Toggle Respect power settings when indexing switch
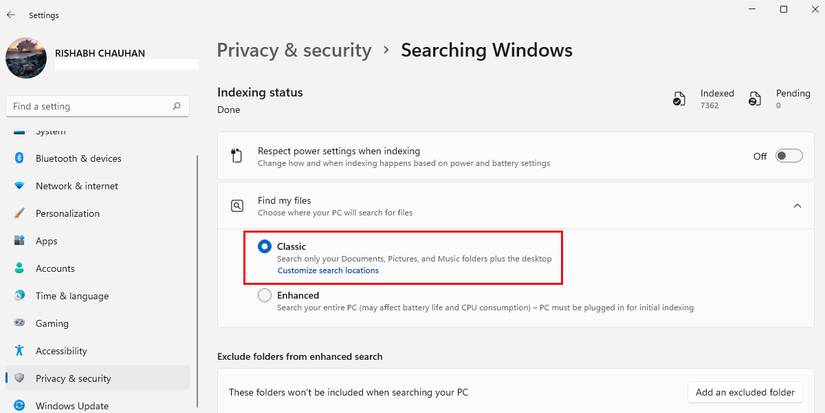This screenshot has height=413, width=825. 788,156
